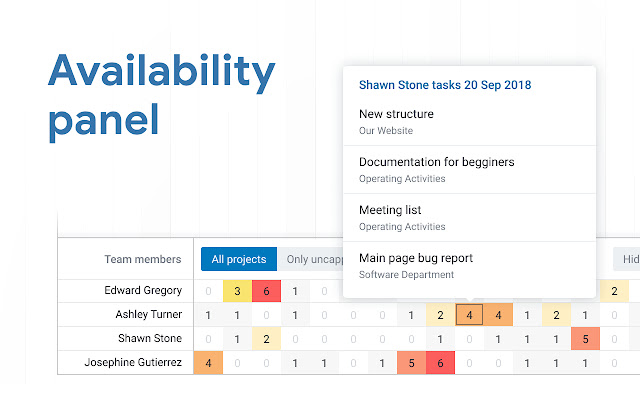Screen dimensions: 640x400
Task: Select the All projects filter button
Action: pyautogui.click(x=238, y=259)
